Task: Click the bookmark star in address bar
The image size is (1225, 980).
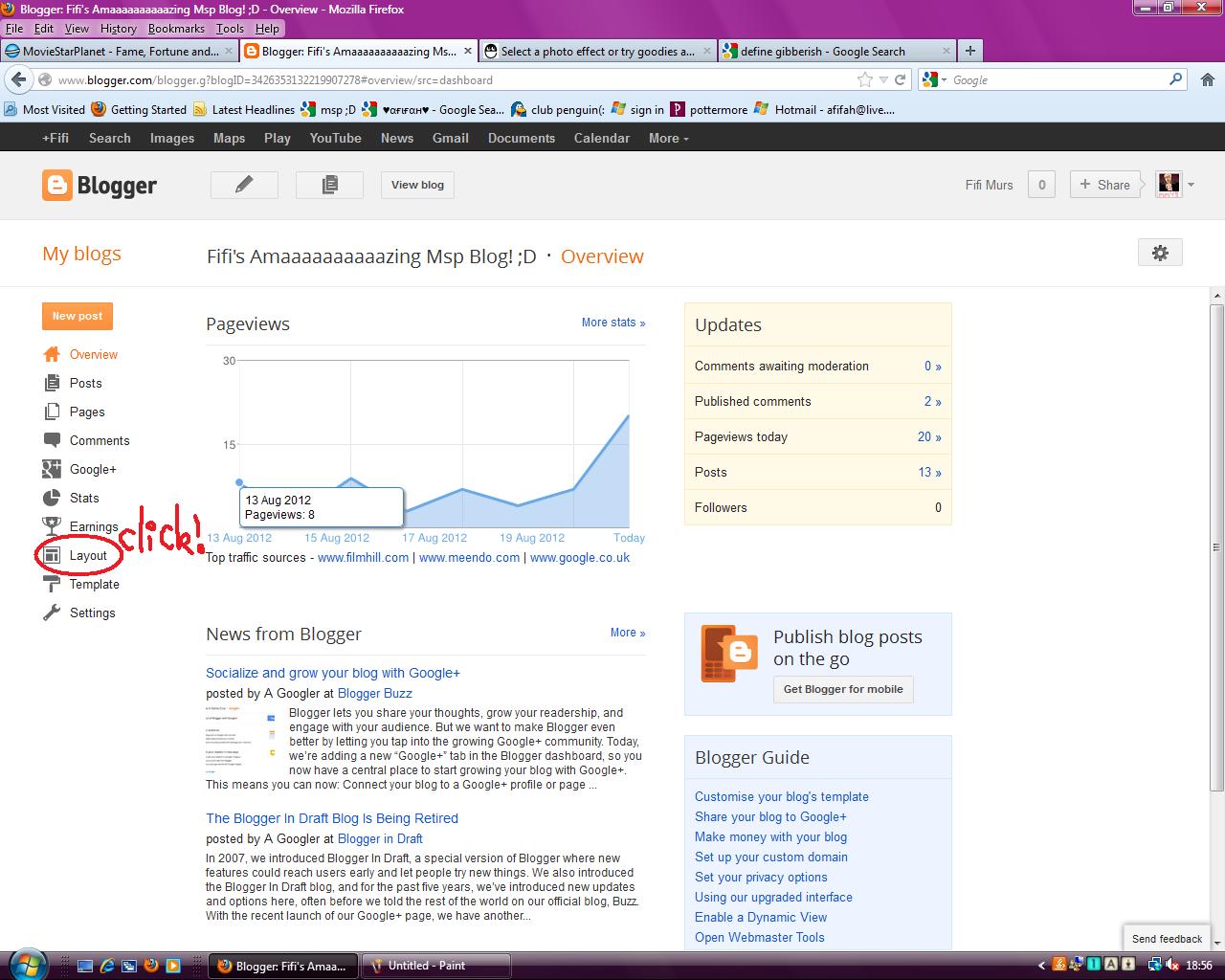Action: point(867,80)
